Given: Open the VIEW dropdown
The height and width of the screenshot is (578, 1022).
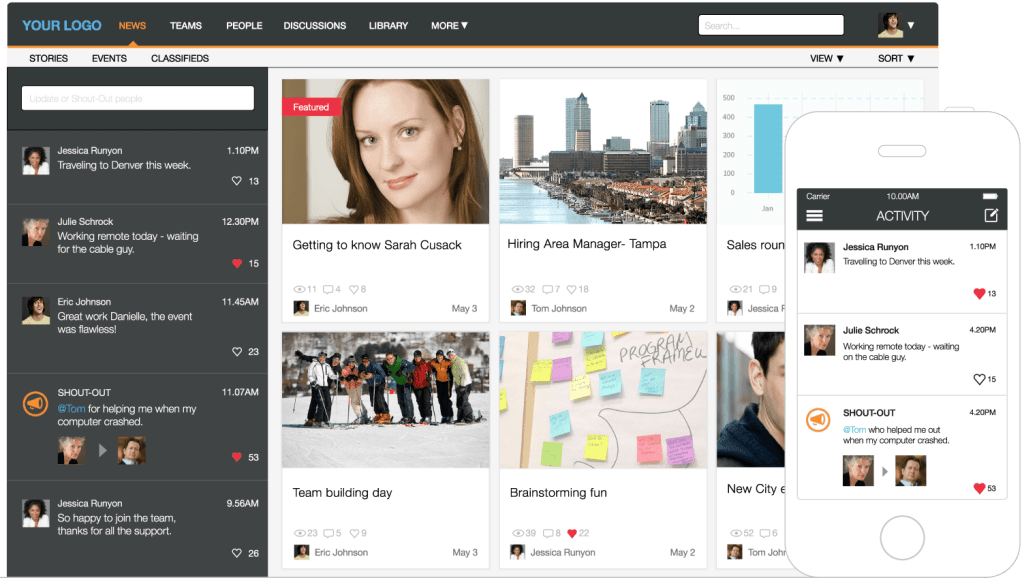Looking at the screenshot, I should point(826,58).
